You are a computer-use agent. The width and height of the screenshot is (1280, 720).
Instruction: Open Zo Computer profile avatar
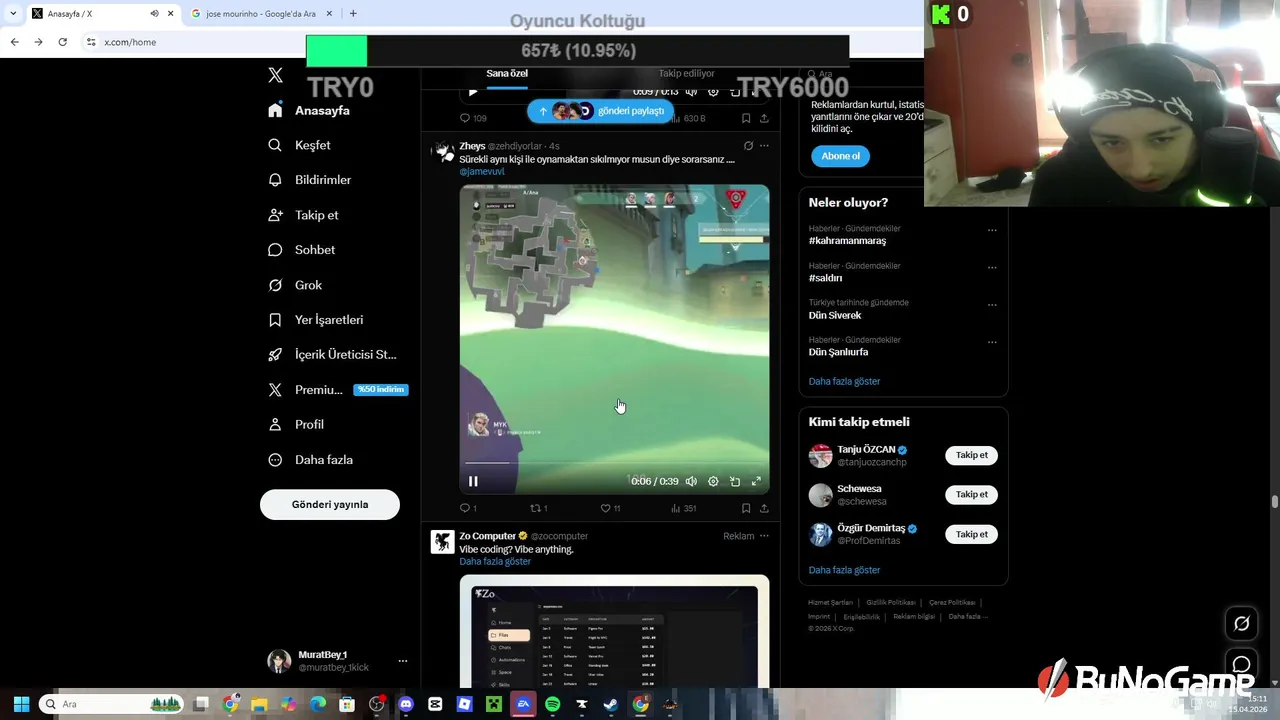[x=443, y=542]
